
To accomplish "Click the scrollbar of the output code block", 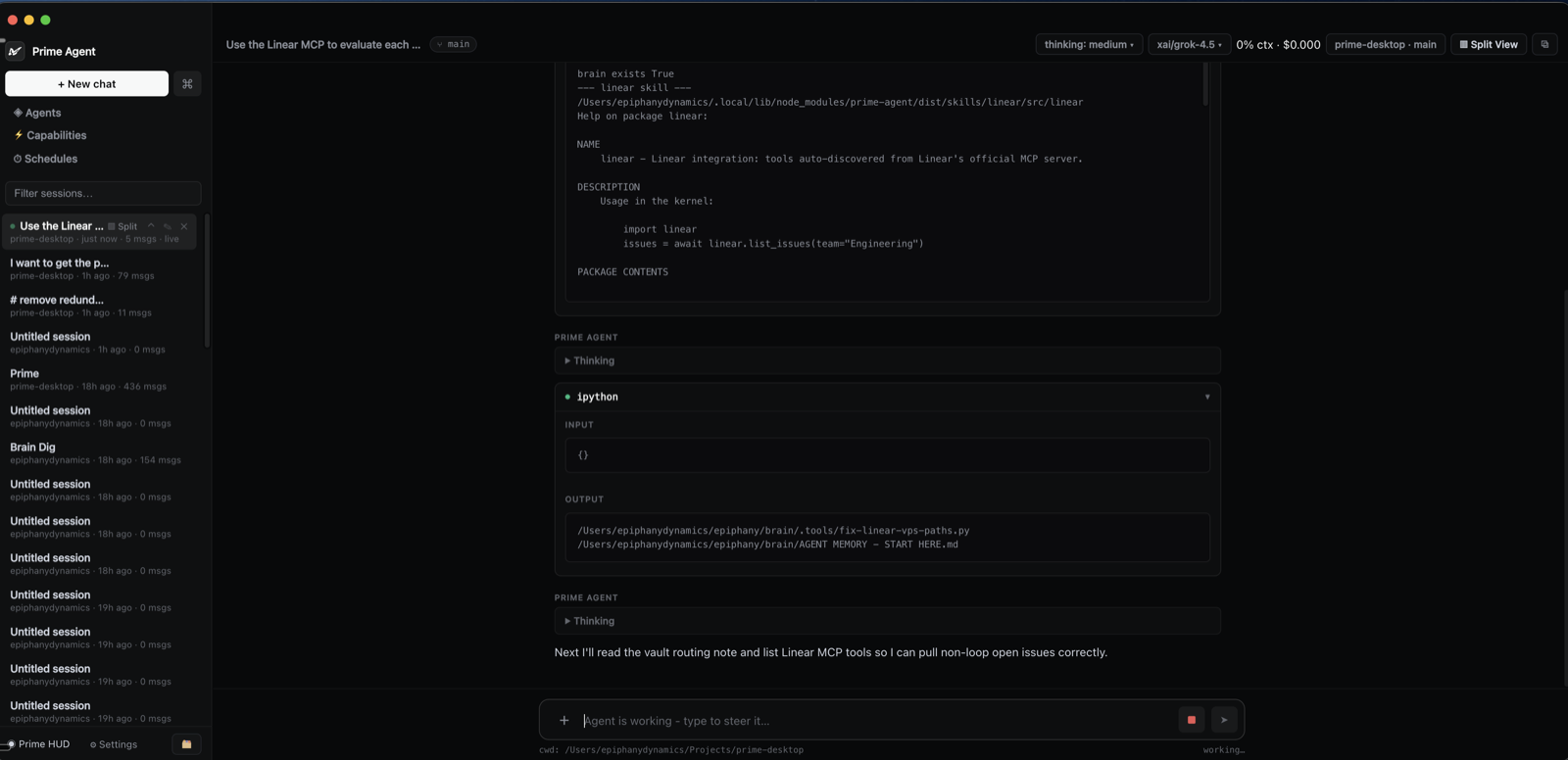I will coord(1204,84).
